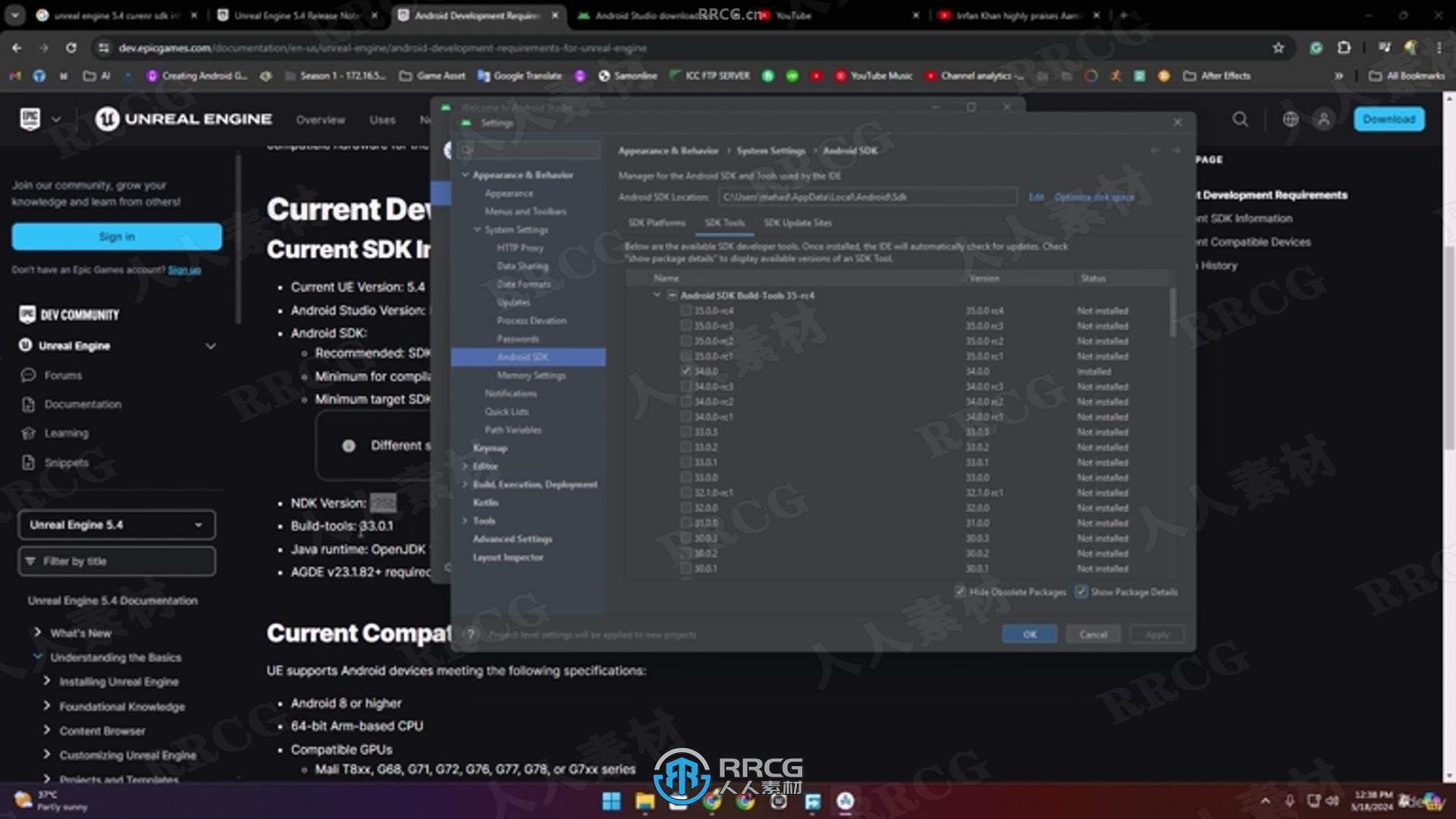Reload the page in Chrome
This screenshot has height=819, width=1456.
71,48
